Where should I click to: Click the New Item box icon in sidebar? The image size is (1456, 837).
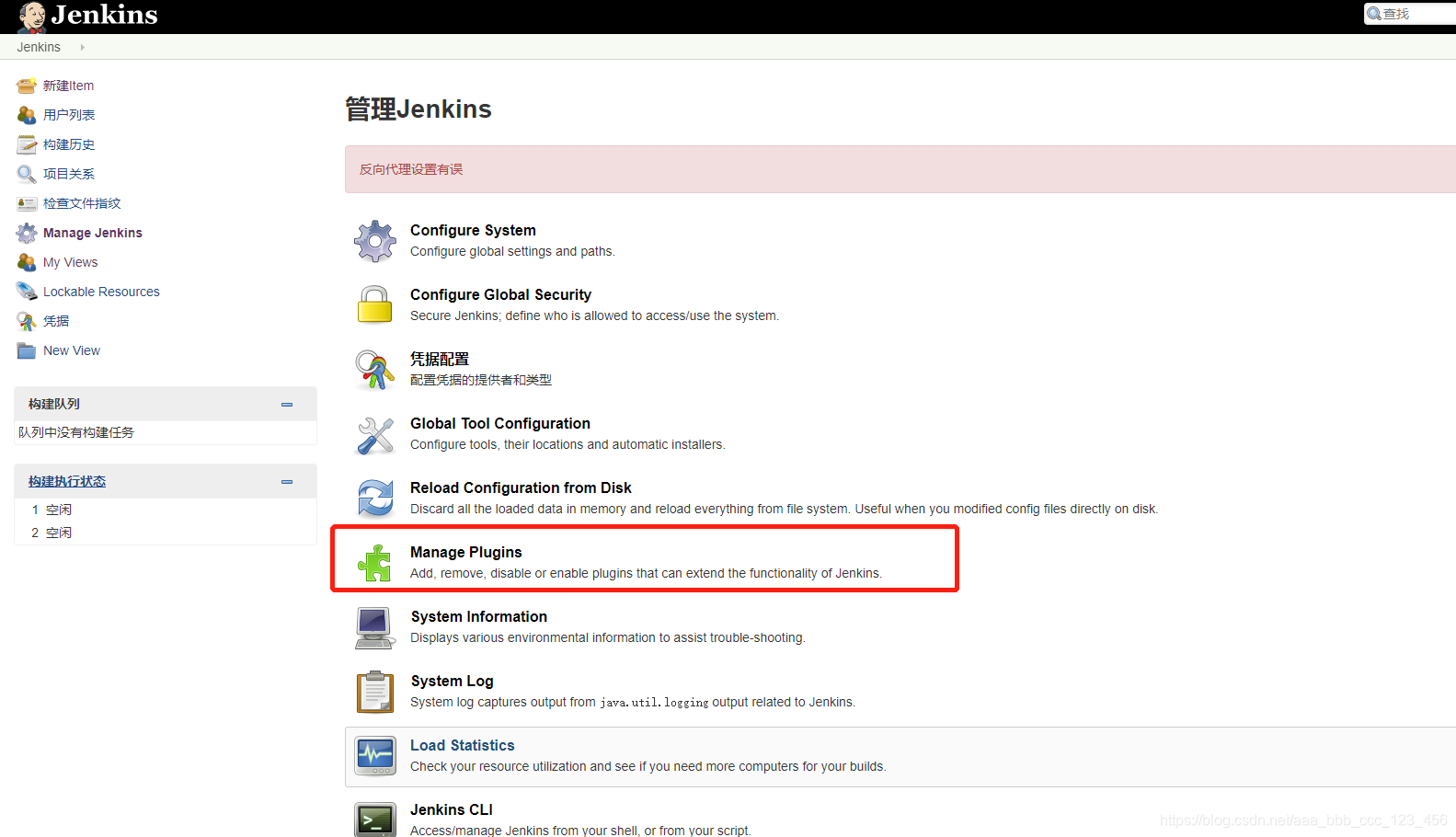[27, 86]
